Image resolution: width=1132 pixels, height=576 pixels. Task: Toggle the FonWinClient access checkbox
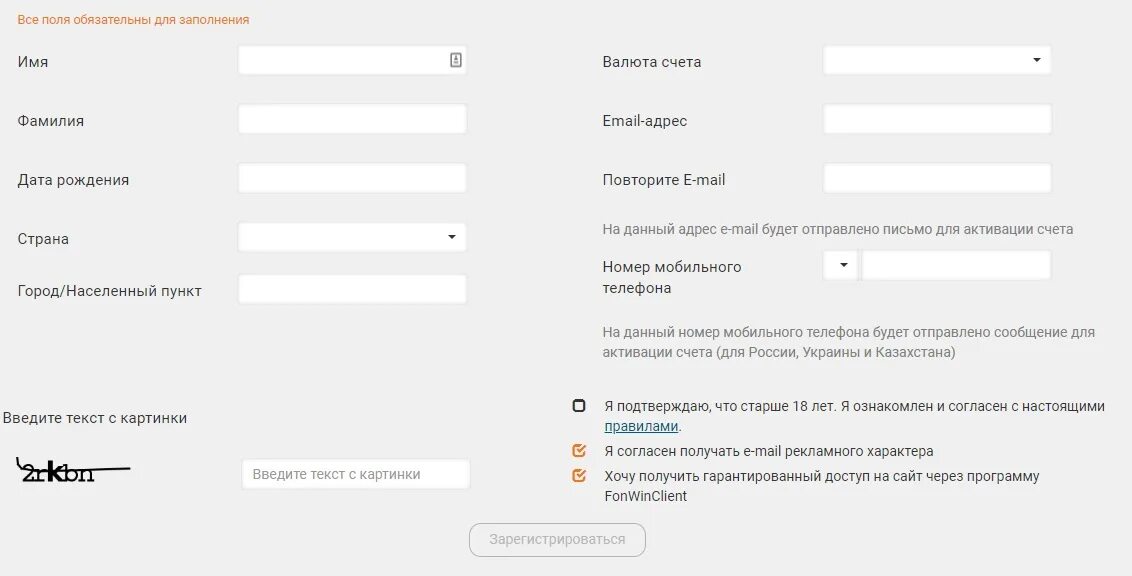579,476
